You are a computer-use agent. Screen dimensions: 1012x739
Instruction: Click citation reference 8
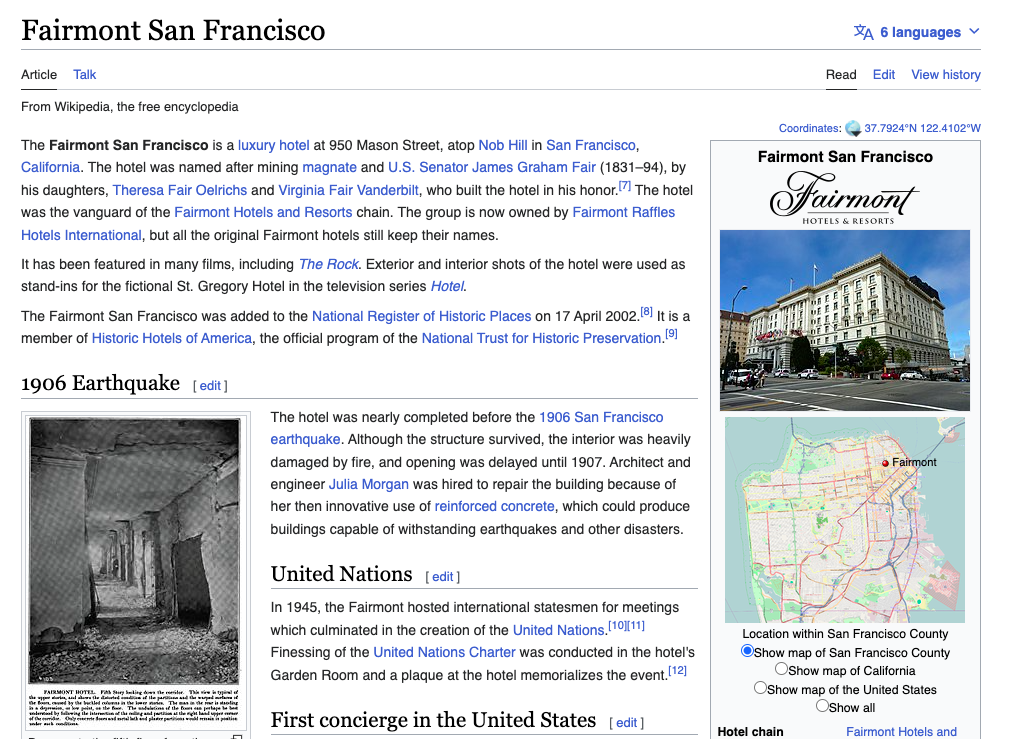[x=646, y=312]
